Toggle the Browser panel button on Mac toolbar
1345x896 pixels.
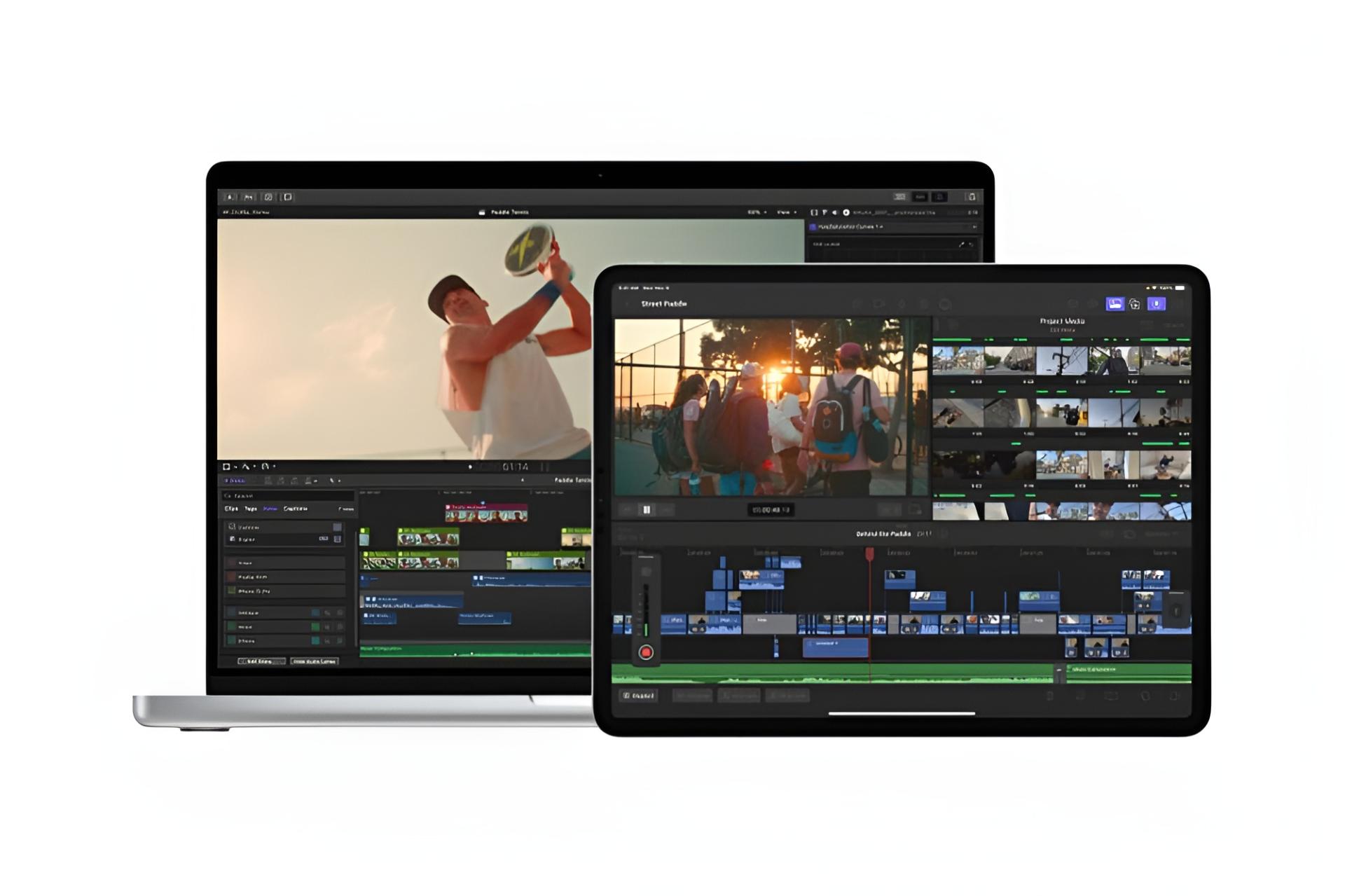(x=900, y=197)
